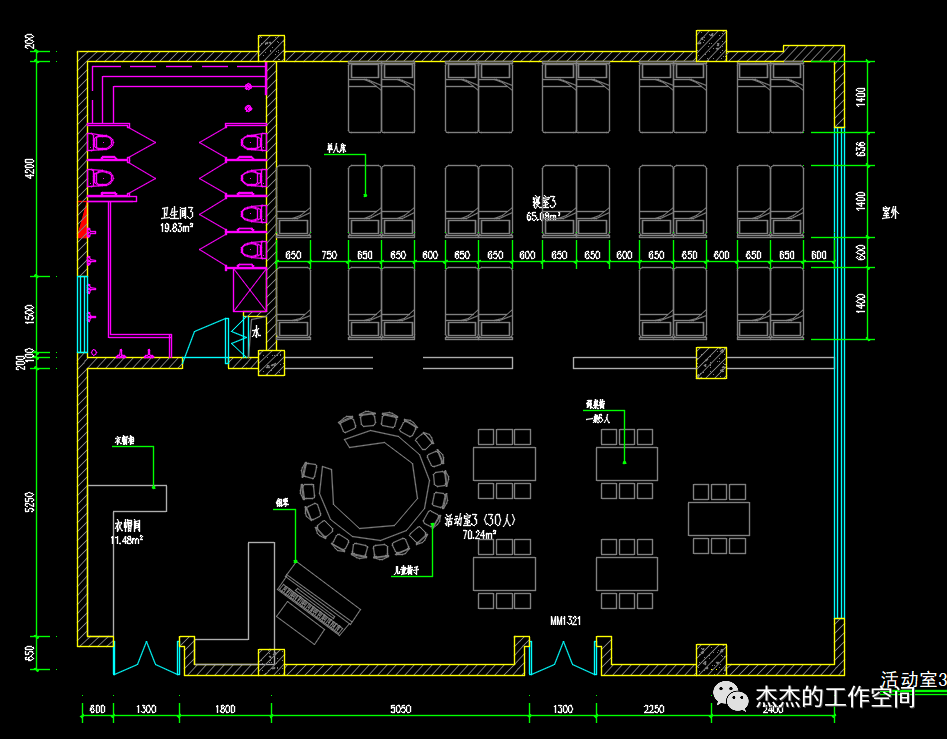The image size is (947, 739).
Task: Click the red triangle marker on bathroom wall
Action: click(x=83, y=220)
